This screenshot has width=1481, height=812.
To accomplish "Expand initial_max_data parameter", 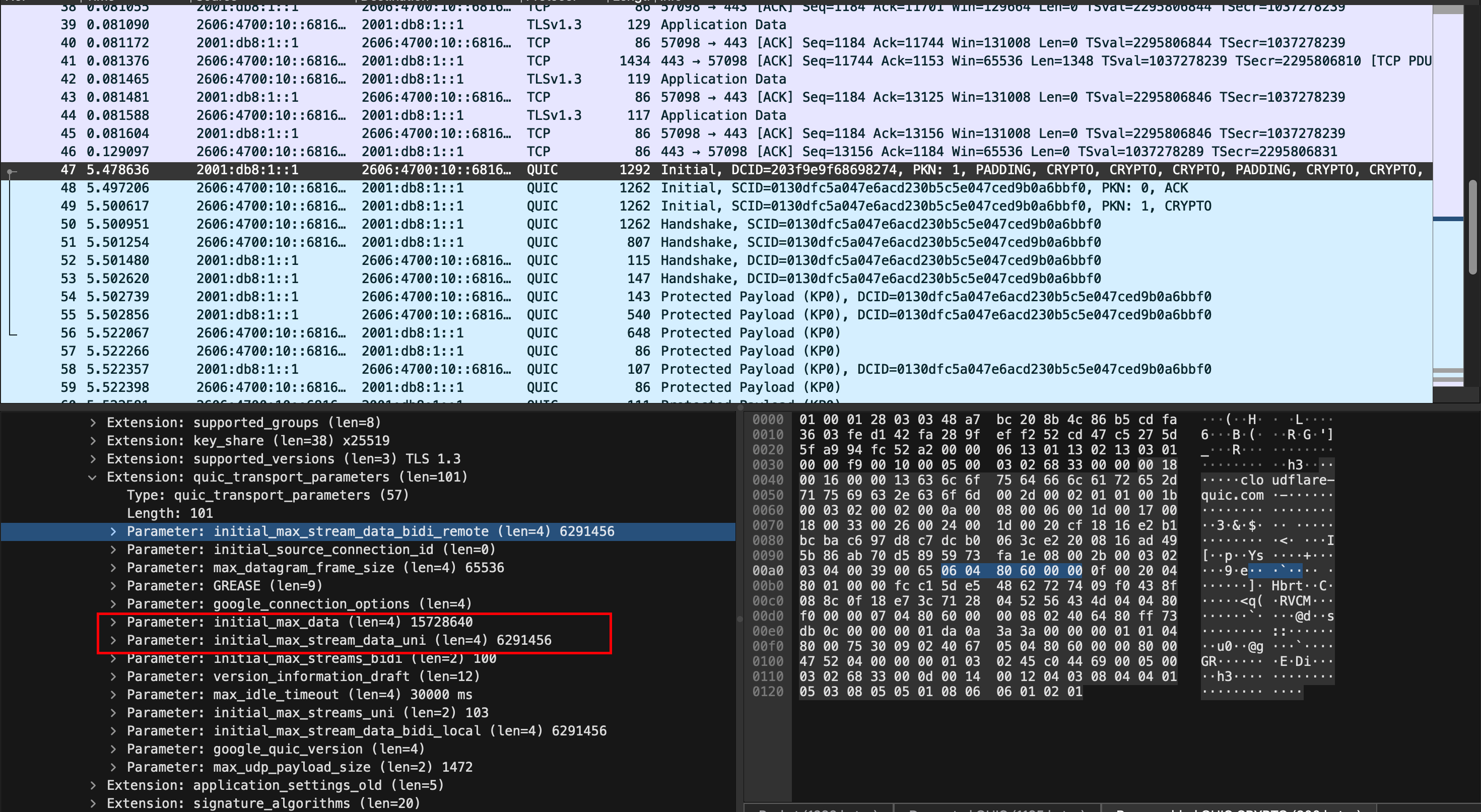I will coord(113,622).
